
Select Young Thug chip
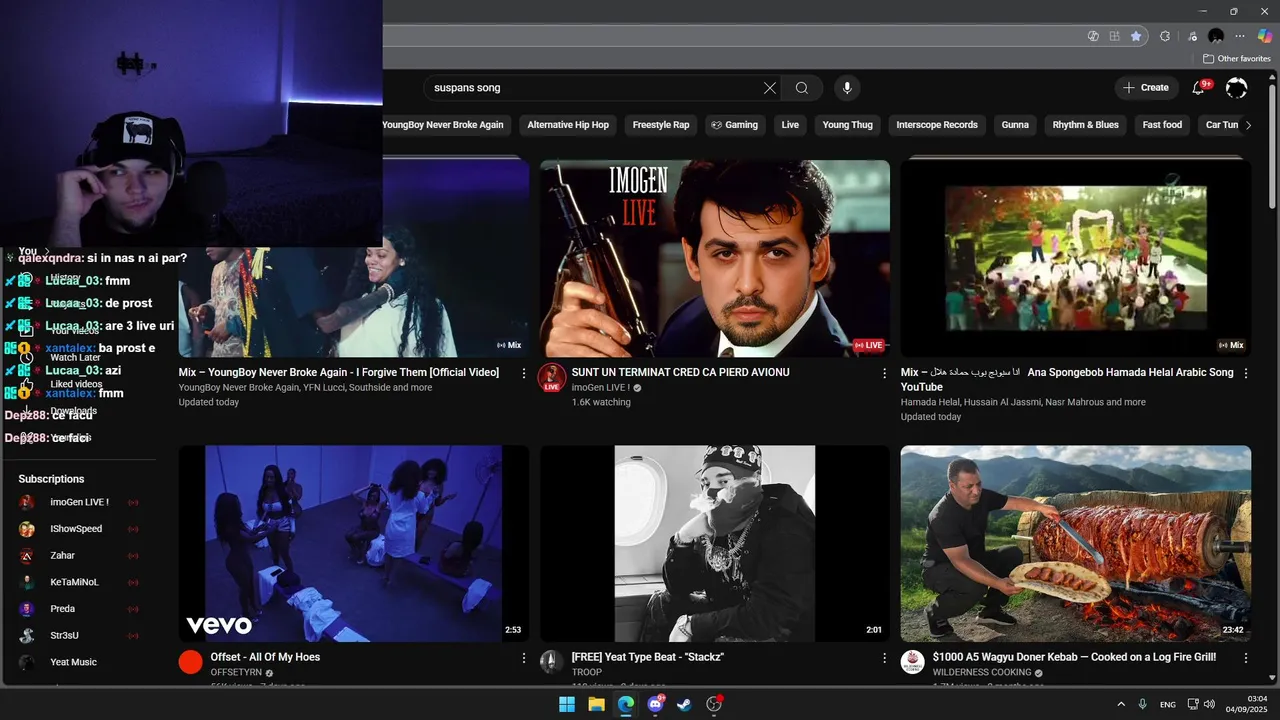(x=847, y=125)
